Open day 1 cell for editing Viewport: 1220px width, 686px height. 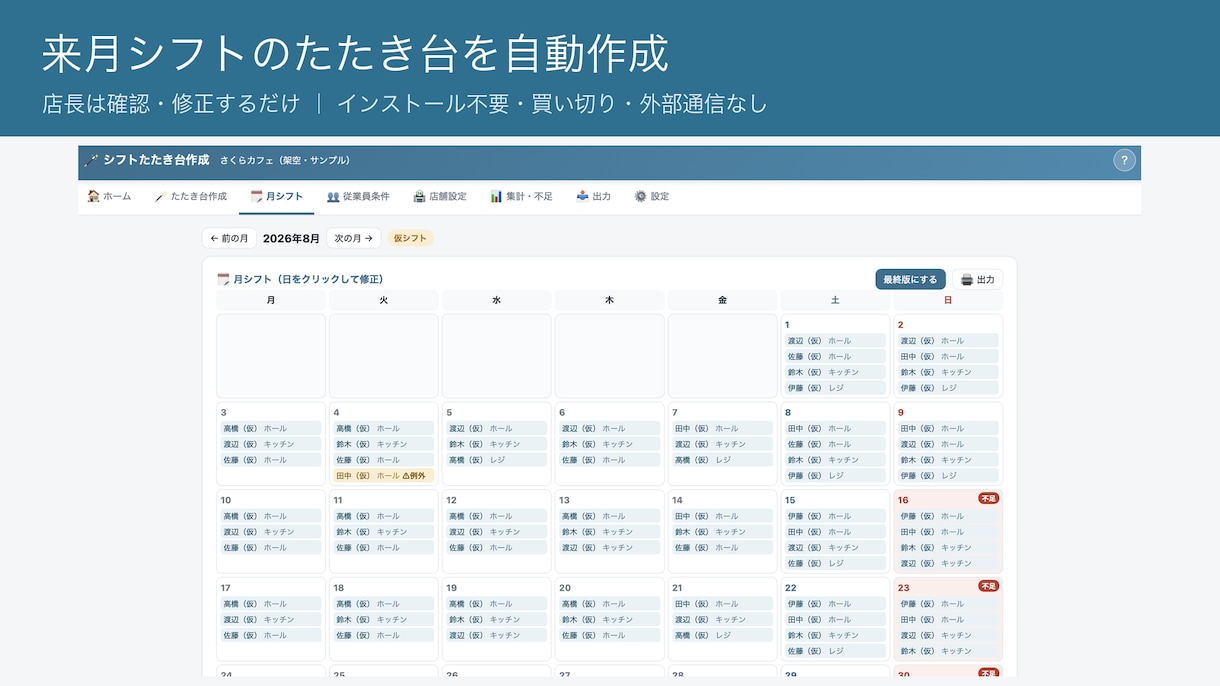pyautogui.click(x=835, y=356)
